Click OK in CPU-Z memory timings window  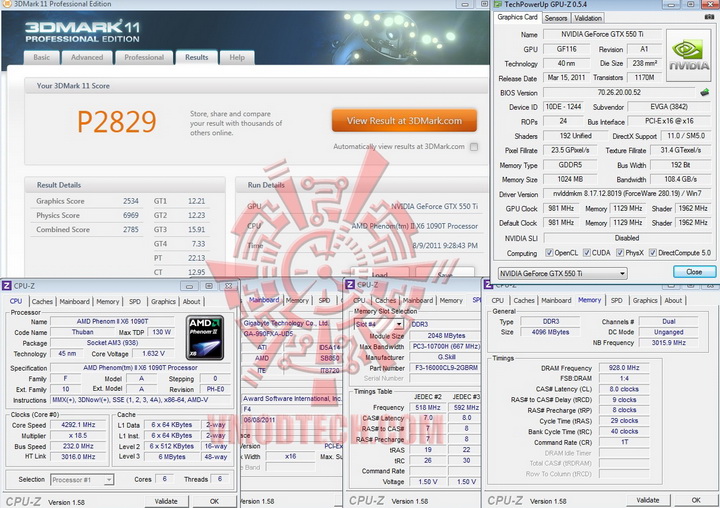click(696, 500)
